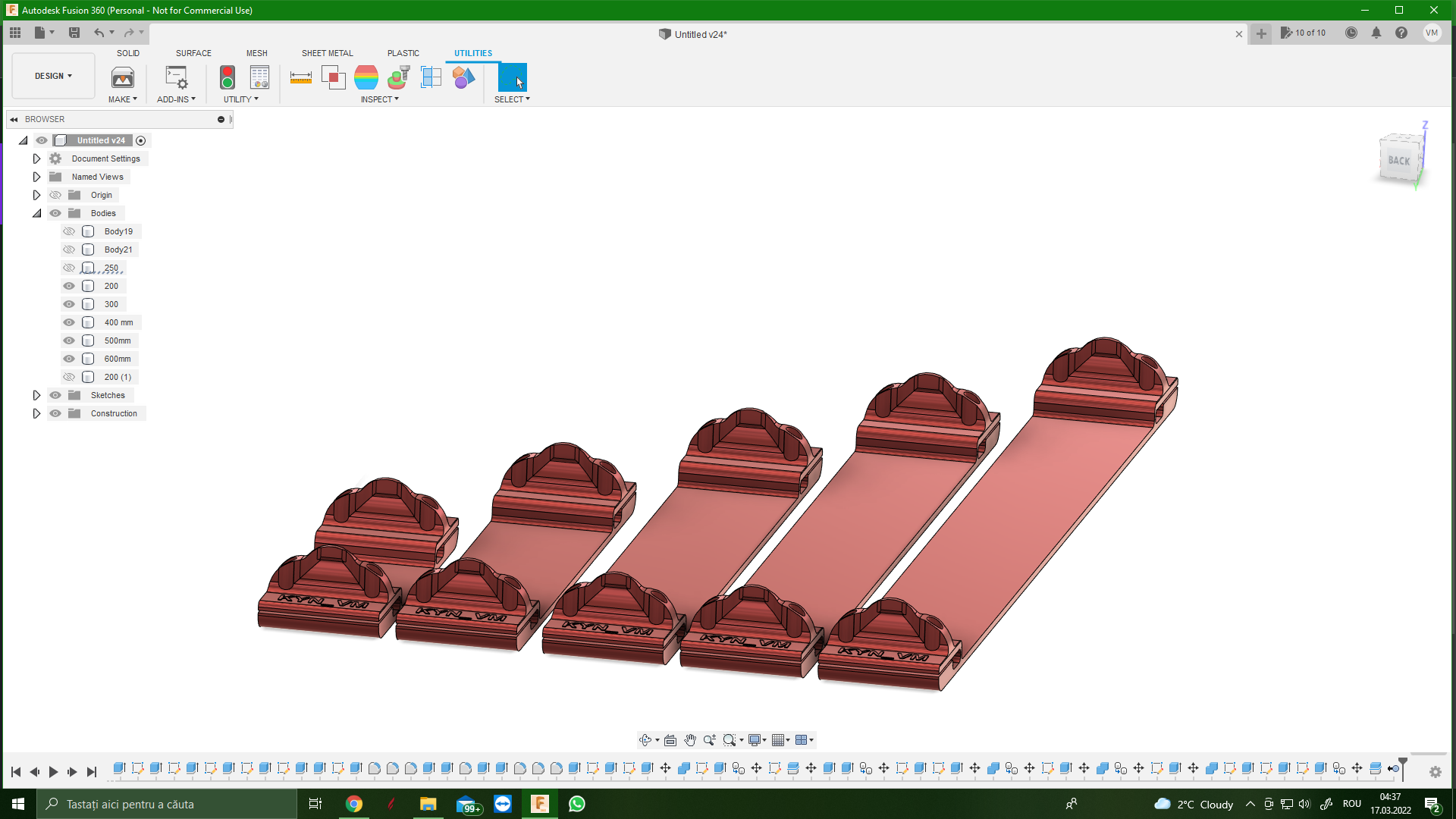Click the Zebra Analysis rainbow icon
1456x819 pixels.
[x=366, y=77]
